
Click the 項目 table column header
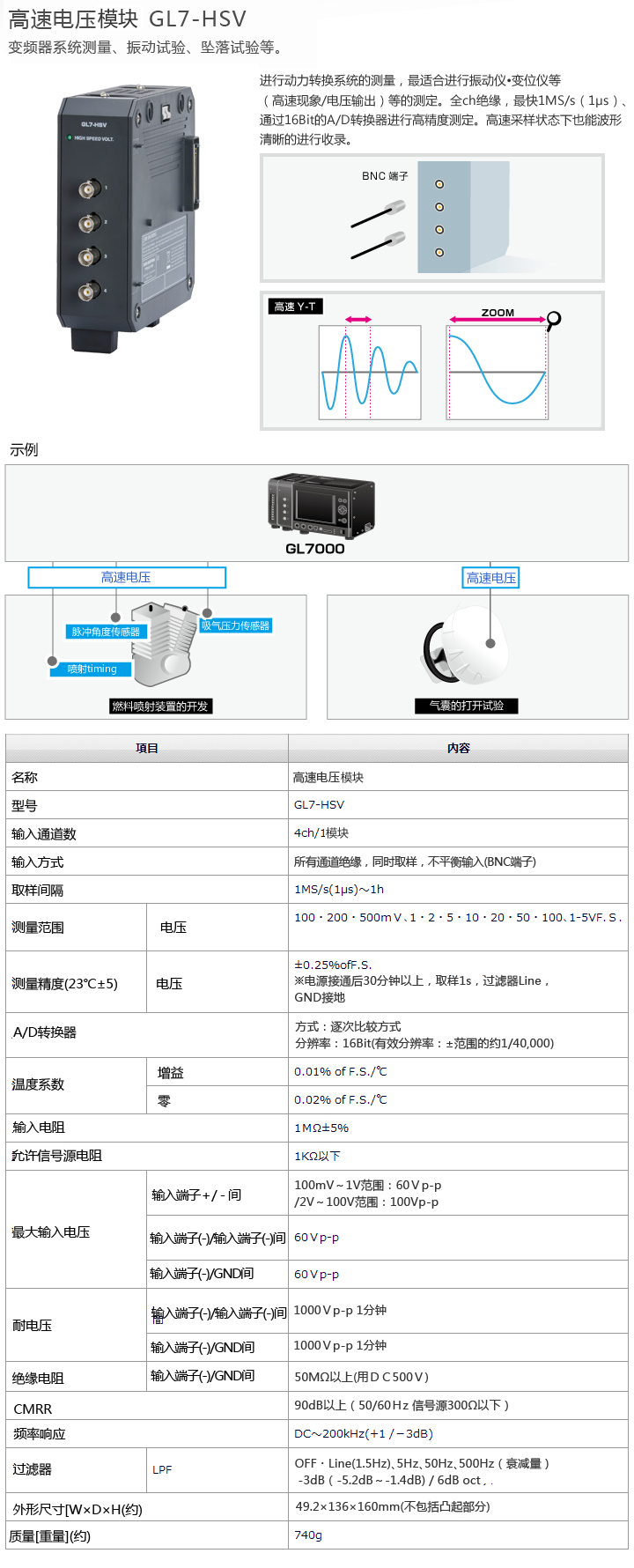click(x=147, y=748)
